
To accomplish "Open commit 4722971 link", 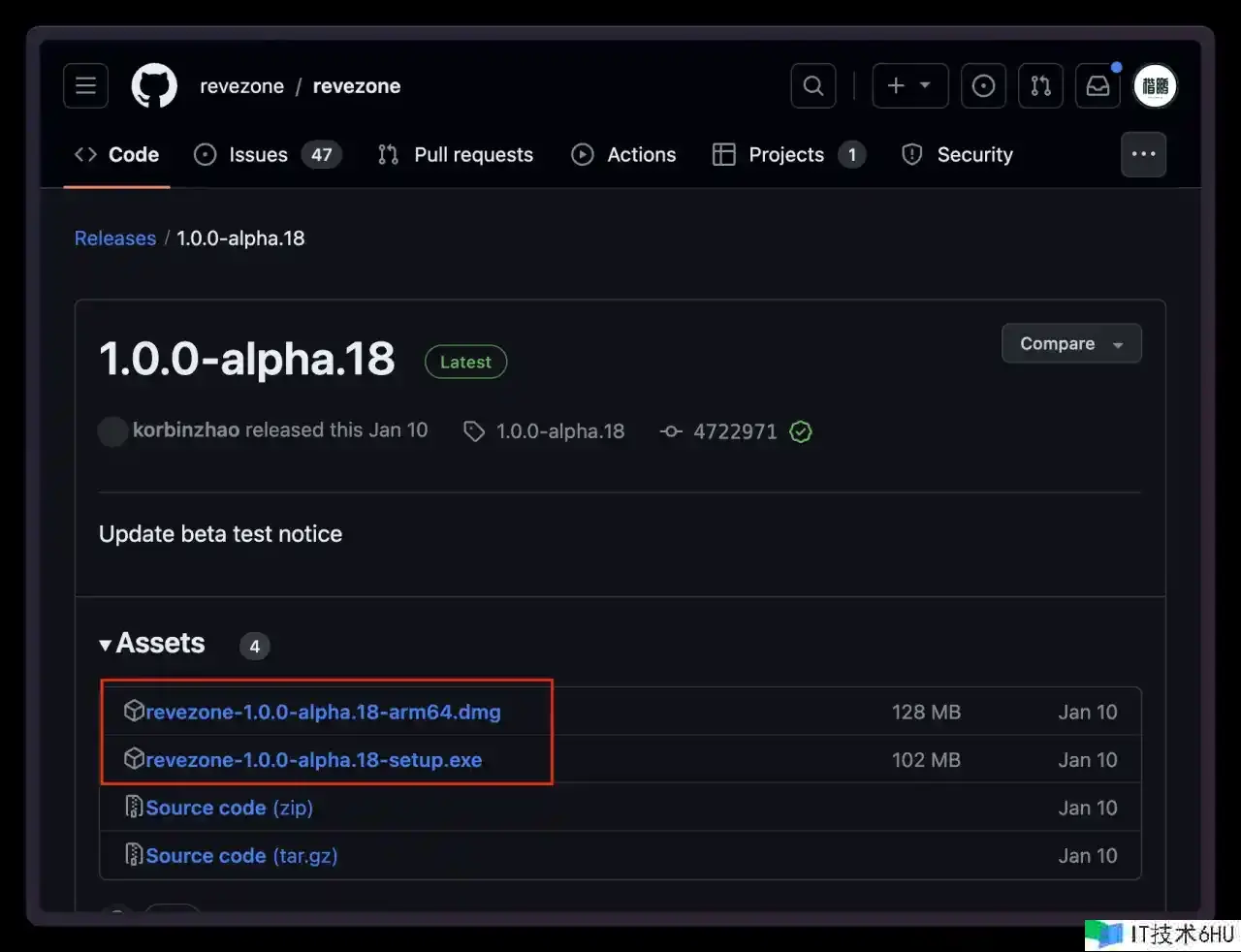I will (x=734, y=431).
